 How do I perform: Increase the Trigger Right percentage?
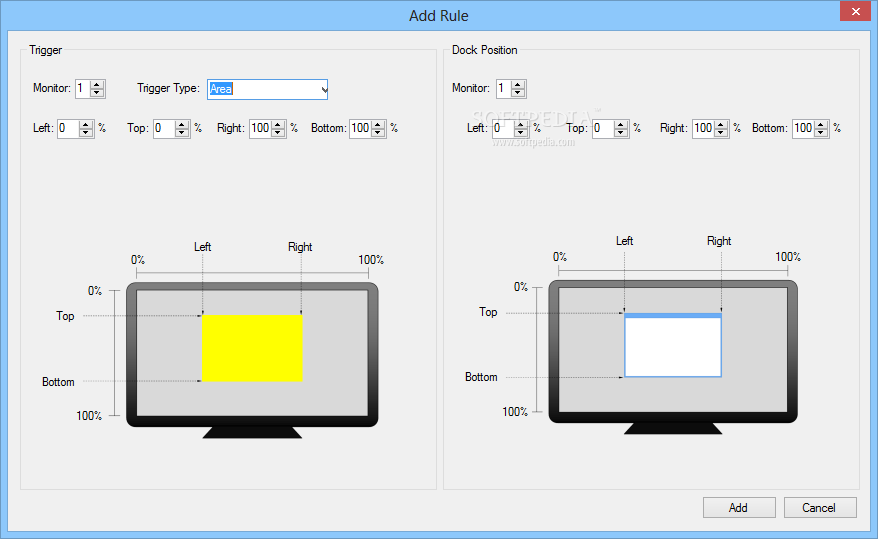(278, 125)
